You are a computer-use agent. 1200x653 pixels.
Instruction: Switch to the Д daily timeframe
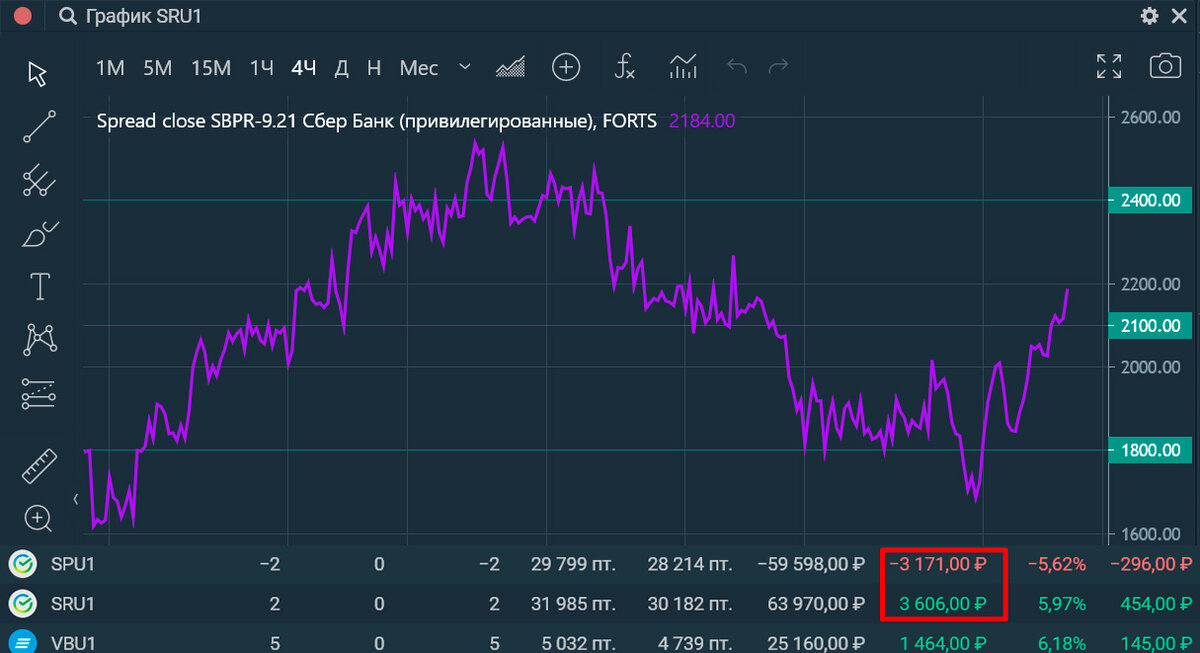coord(341,68)
